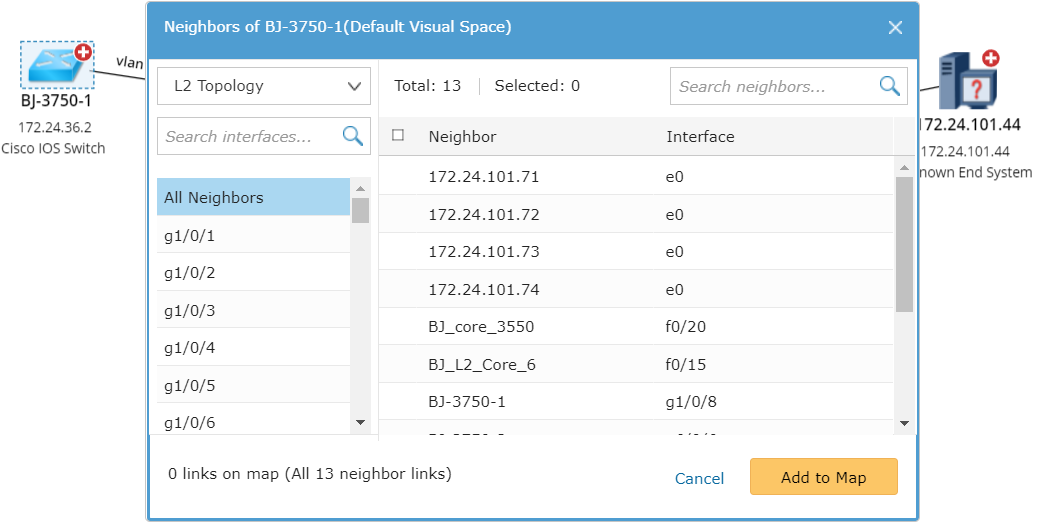Screen dimensions: 1037x524
Task: Close the Neighbors dialog with X
Action: coord(895,27)
